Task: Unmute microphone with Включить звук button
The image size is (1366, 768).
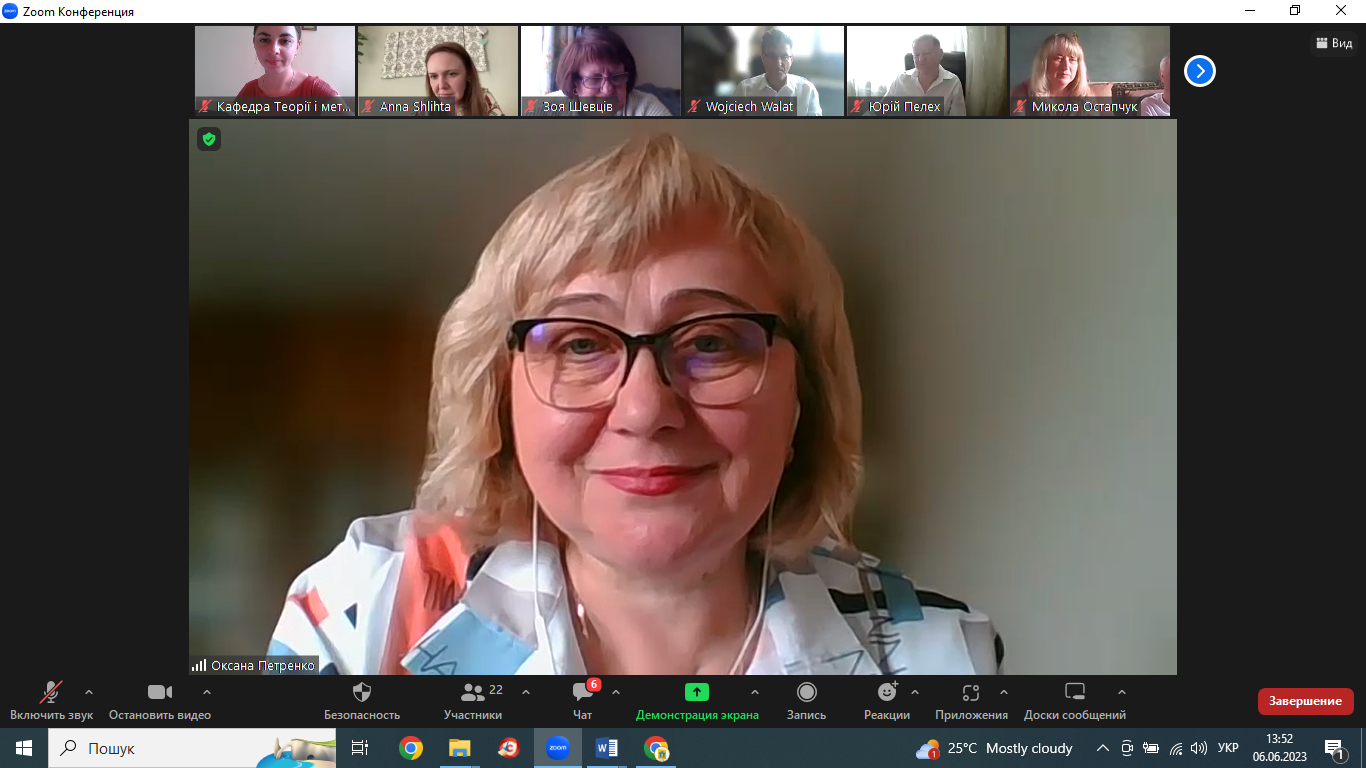Action: pos(51,701)
